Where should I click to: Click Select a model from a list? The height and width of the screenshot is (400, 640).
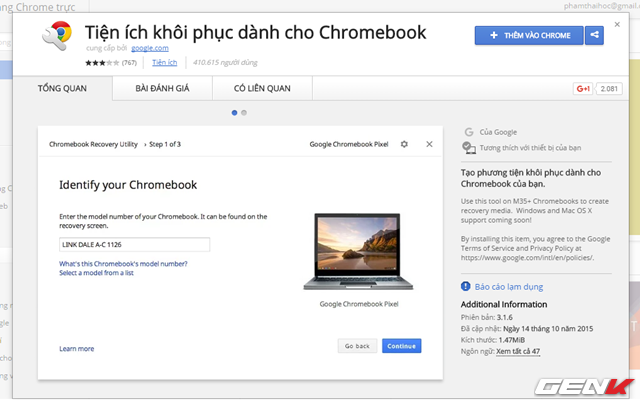(x=96, y=273)
